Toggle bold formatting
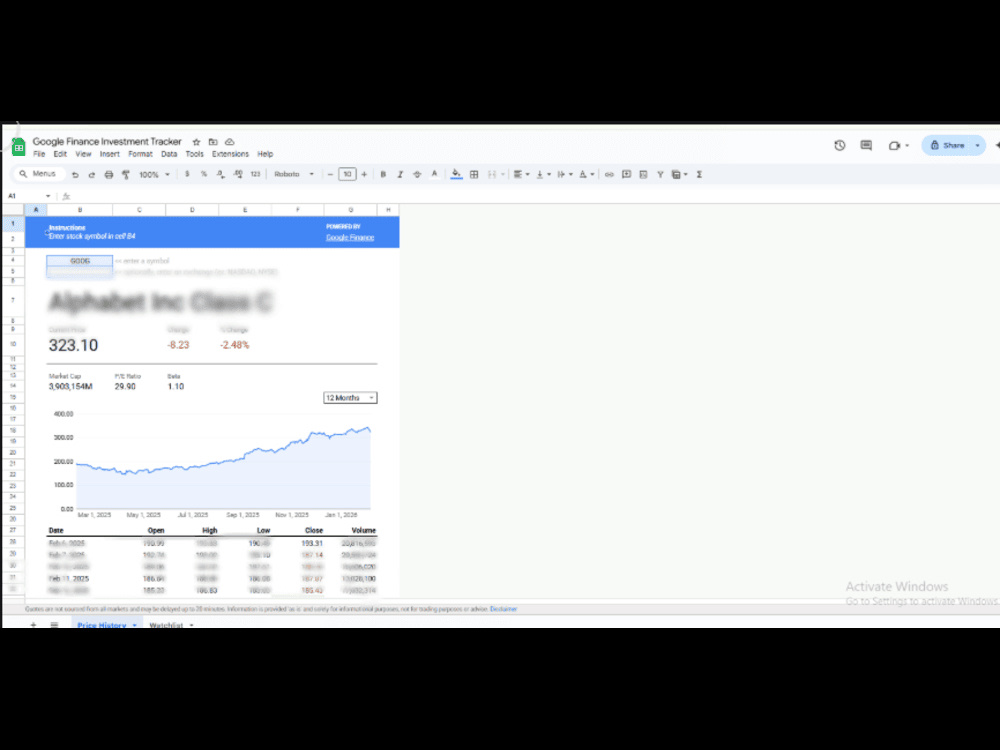 [x=383, y=174]
